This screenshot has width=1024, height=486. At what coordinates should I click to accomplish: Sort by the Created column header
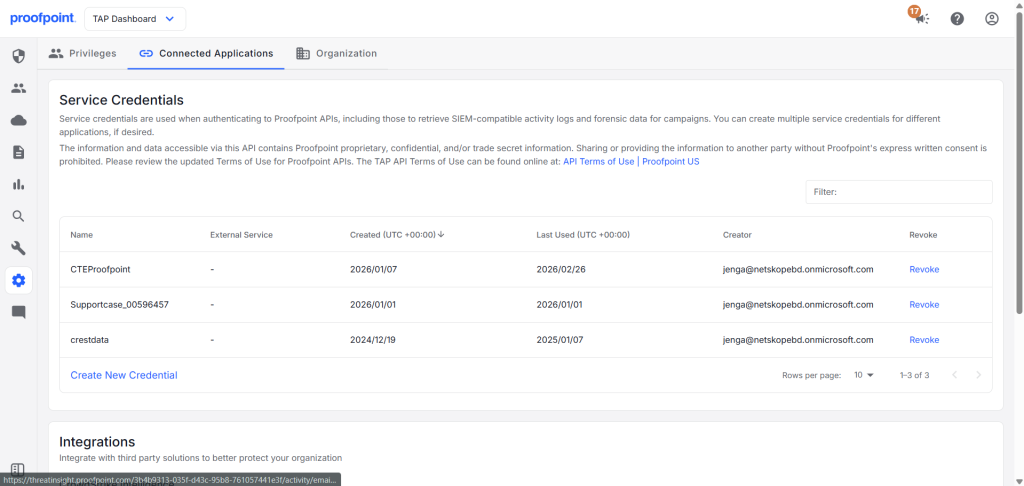392,235
